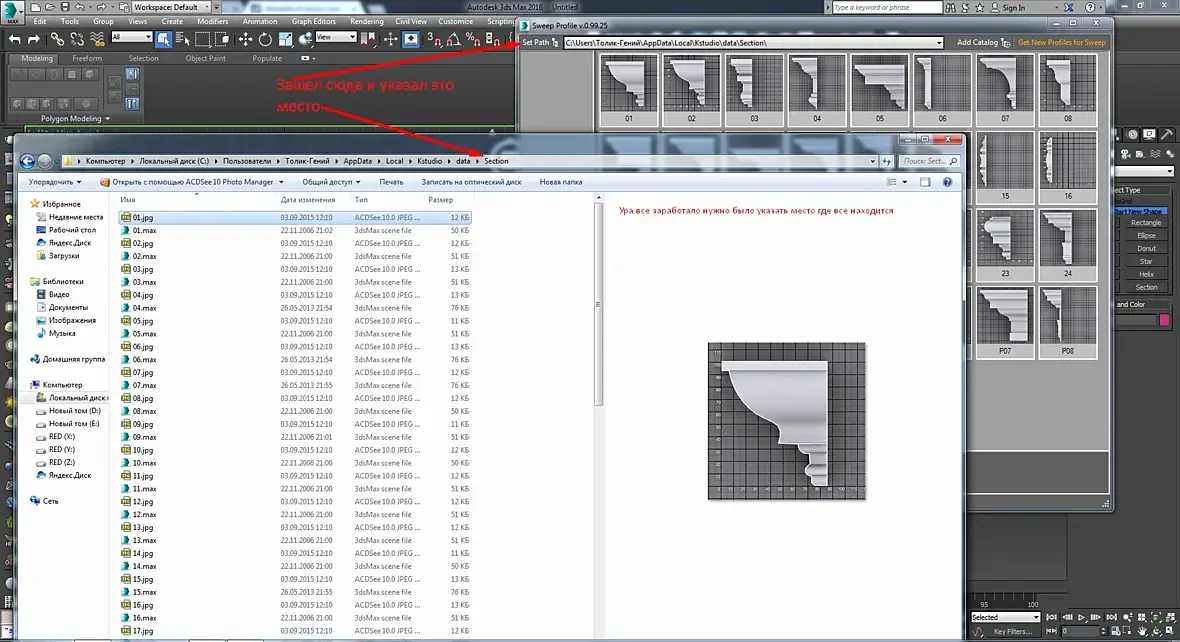The width and height of the screenshot is (1180, 642).
Task: Choose the Select and Rotate tool
Action: click(x=265, y=39)
